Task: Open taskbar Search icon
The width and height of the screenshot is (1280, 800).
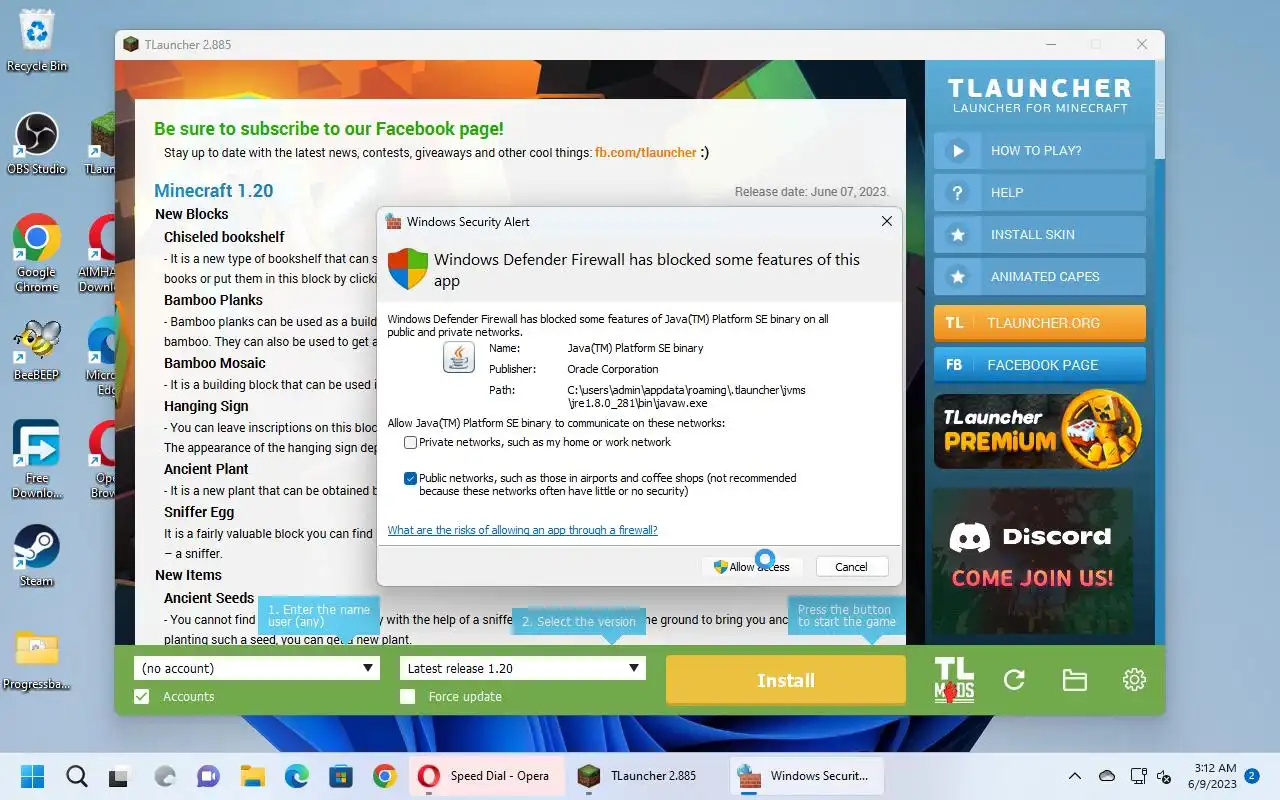Action: coord(77,776)
